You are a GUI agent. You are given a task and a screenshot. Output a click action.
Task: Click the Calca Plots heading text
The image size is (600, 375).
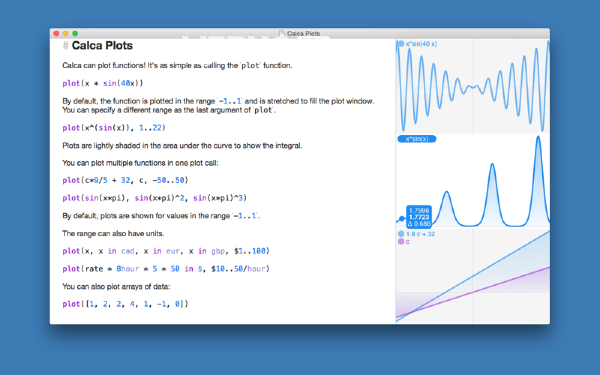(x=102, y=46)
